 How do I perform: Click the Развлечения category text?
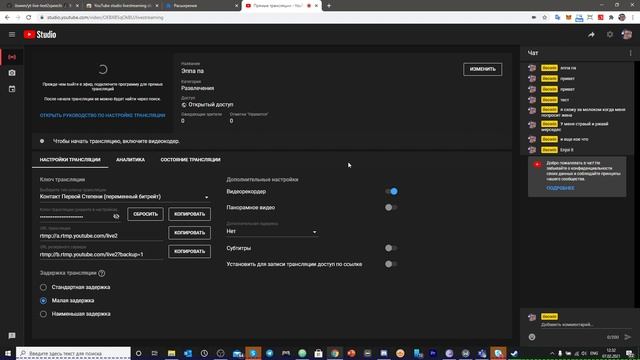tap(198, 88)
